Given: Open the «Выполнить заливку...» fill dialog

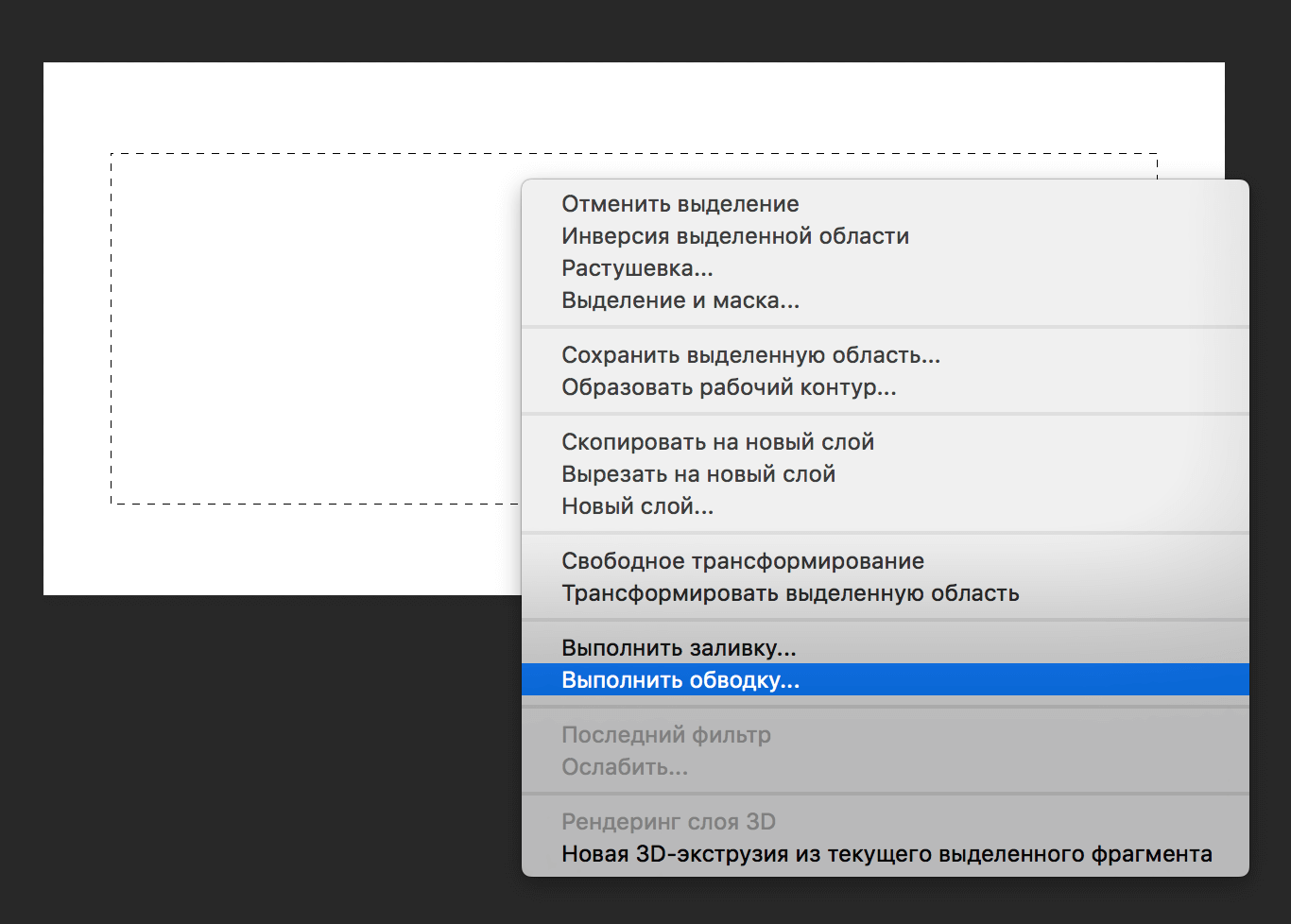Looking at the screenshot, I should point(679,647).
